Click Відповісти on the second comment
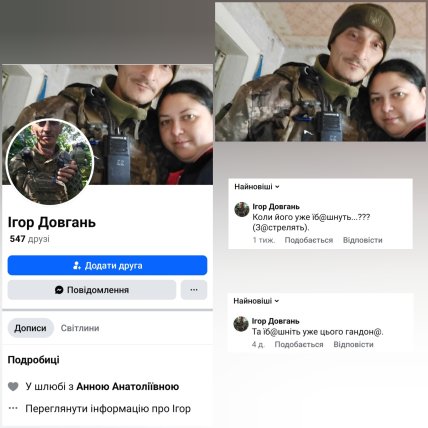Screen dimensions: 428x428 tap(353, 344)
